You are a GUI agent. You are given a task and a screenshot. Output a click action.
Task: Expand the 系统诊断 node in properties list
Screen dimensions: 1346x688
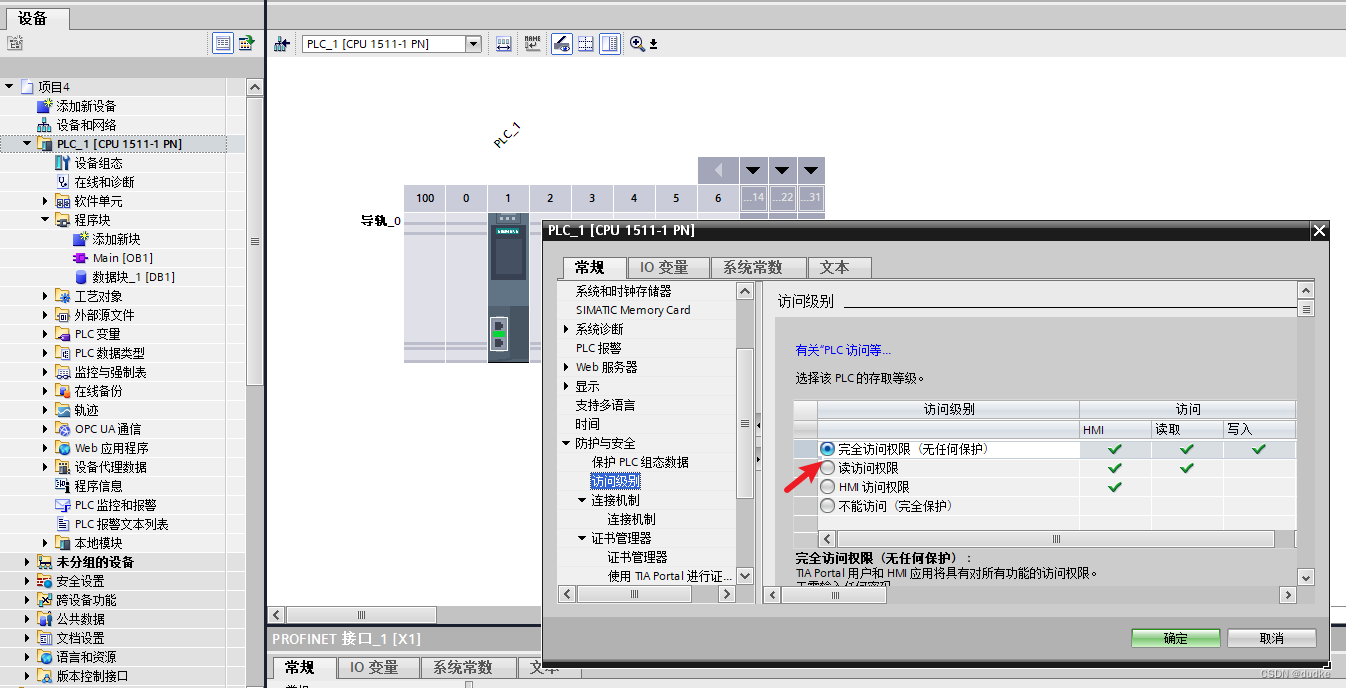(566, 329)
